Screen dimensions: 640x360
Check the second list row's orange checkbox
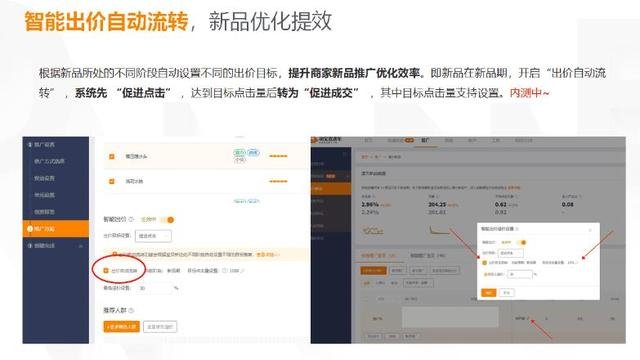coord(111,181)
